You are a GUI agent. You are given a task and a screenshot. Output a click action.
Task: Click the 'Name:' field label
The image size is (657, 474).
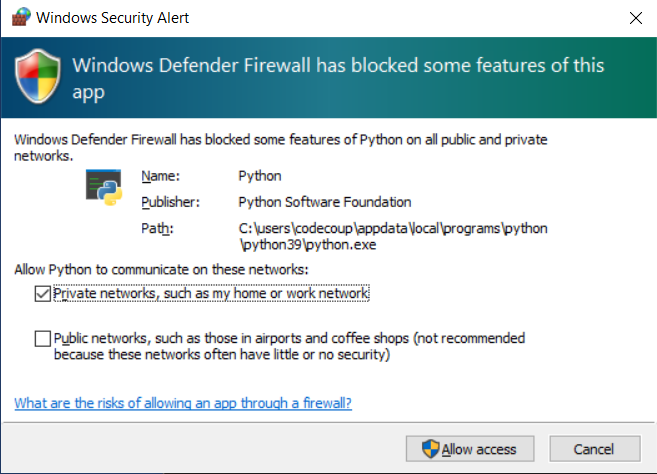tap(160, 176)
